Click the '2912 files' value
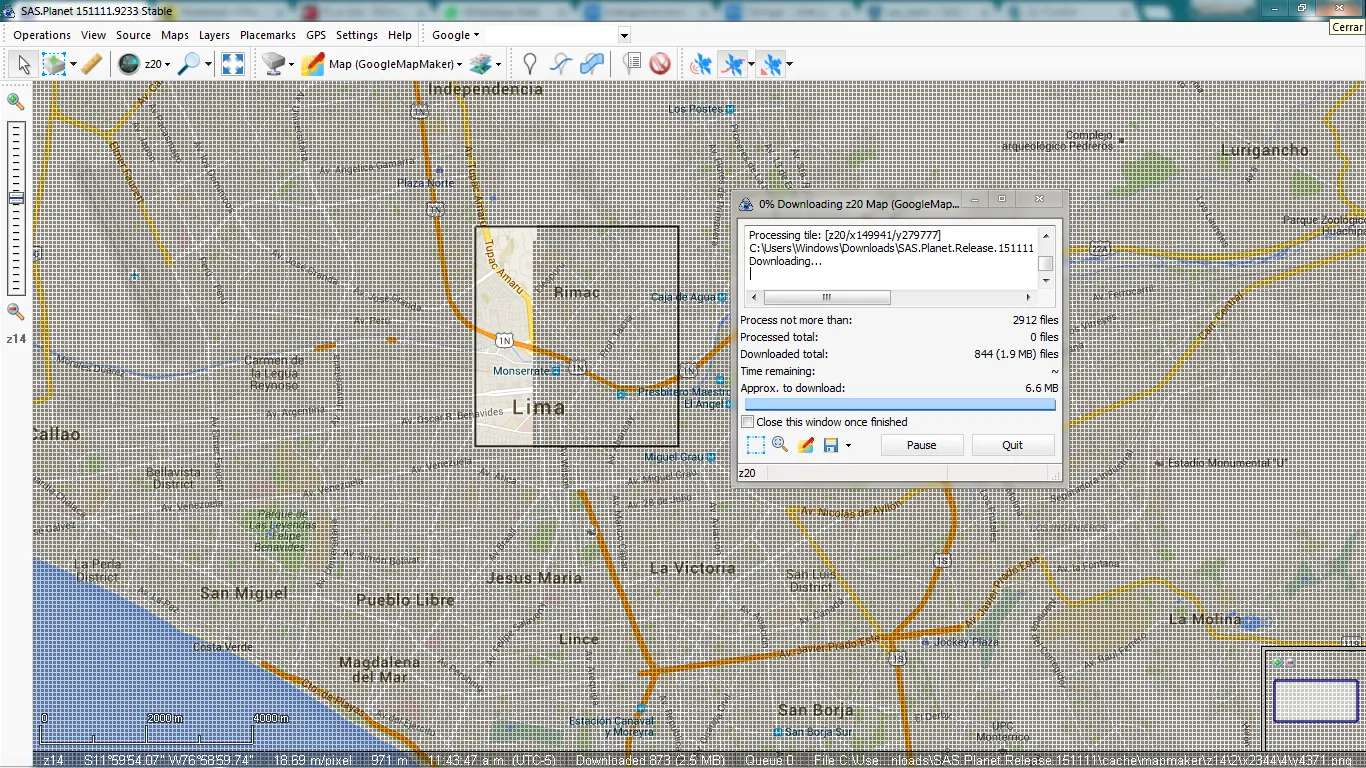The width and height of the screenshot is (1366, 768). point(1035,320)
